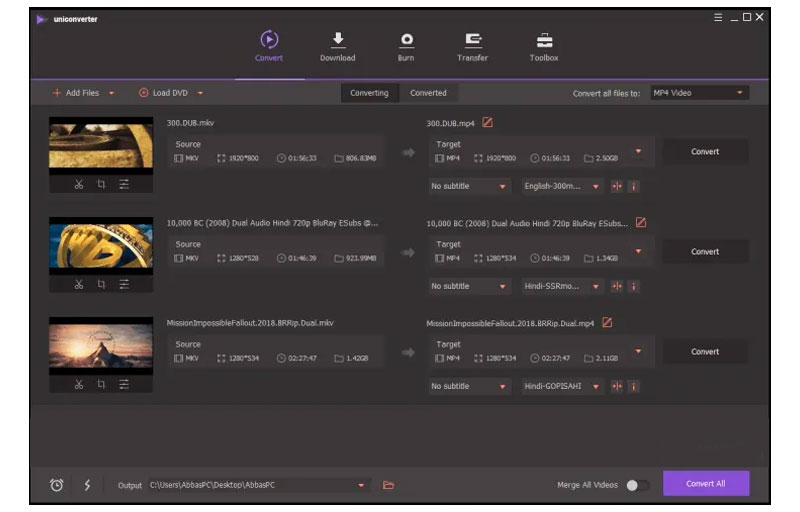Select the Mission Impossible Fallout video thumbnail
The image size is (800, 512).
tap(101, 346)
